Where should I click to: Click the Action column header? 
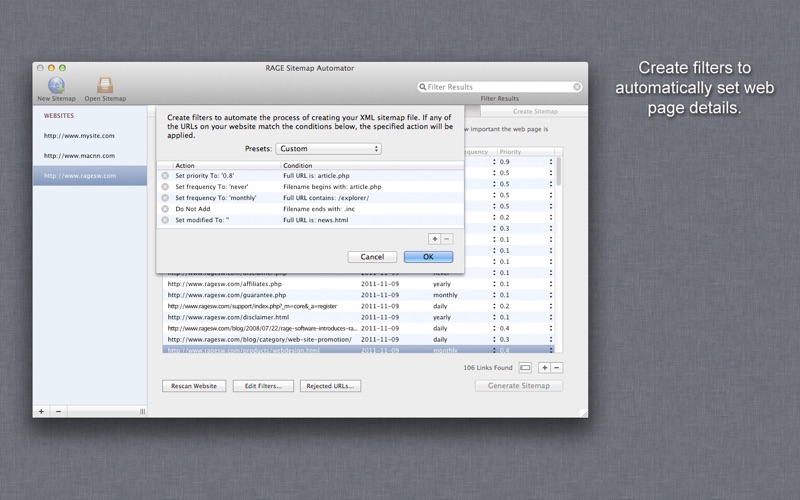click(227, 165)
